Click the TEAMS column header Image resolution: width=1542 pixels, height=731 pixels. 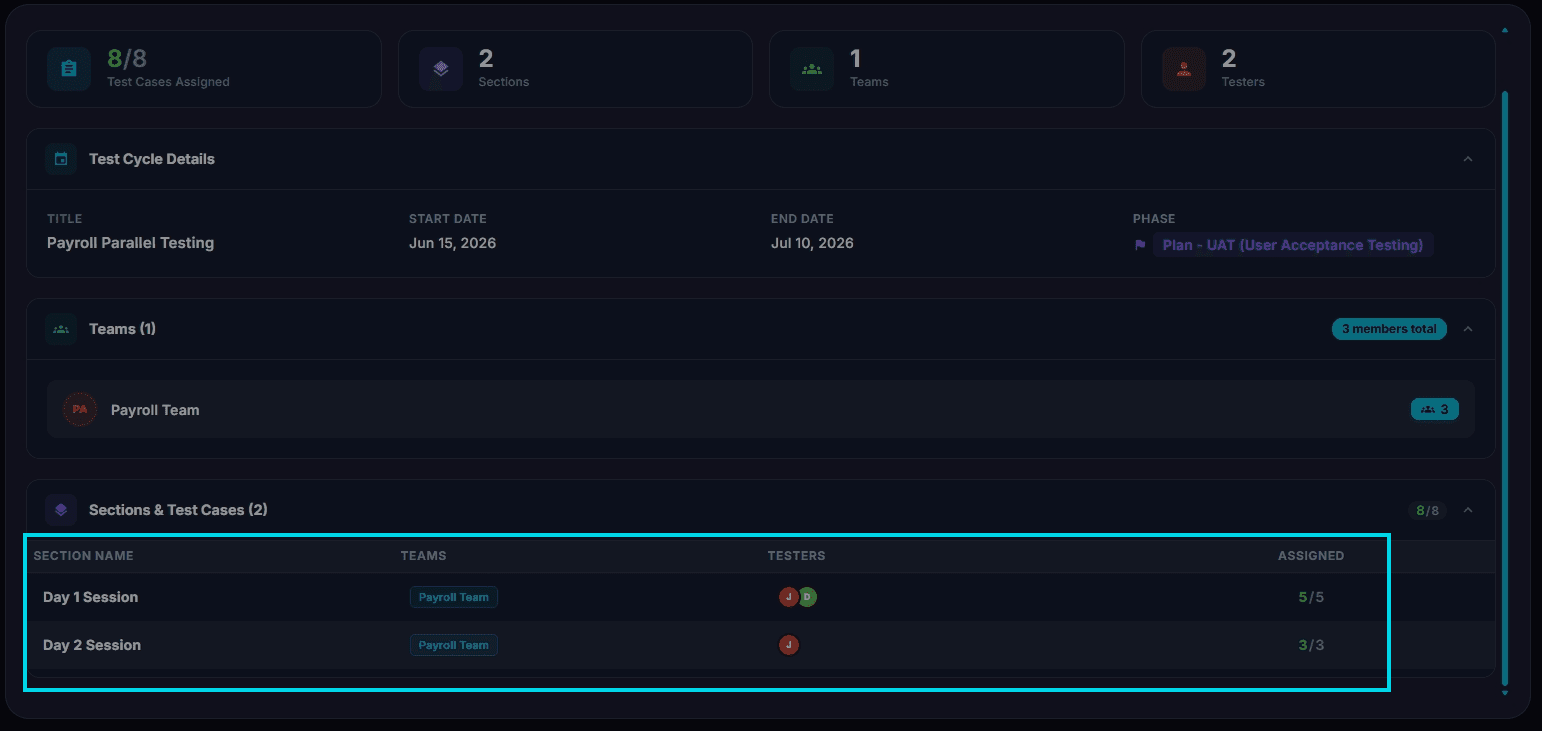coord(424,556)
